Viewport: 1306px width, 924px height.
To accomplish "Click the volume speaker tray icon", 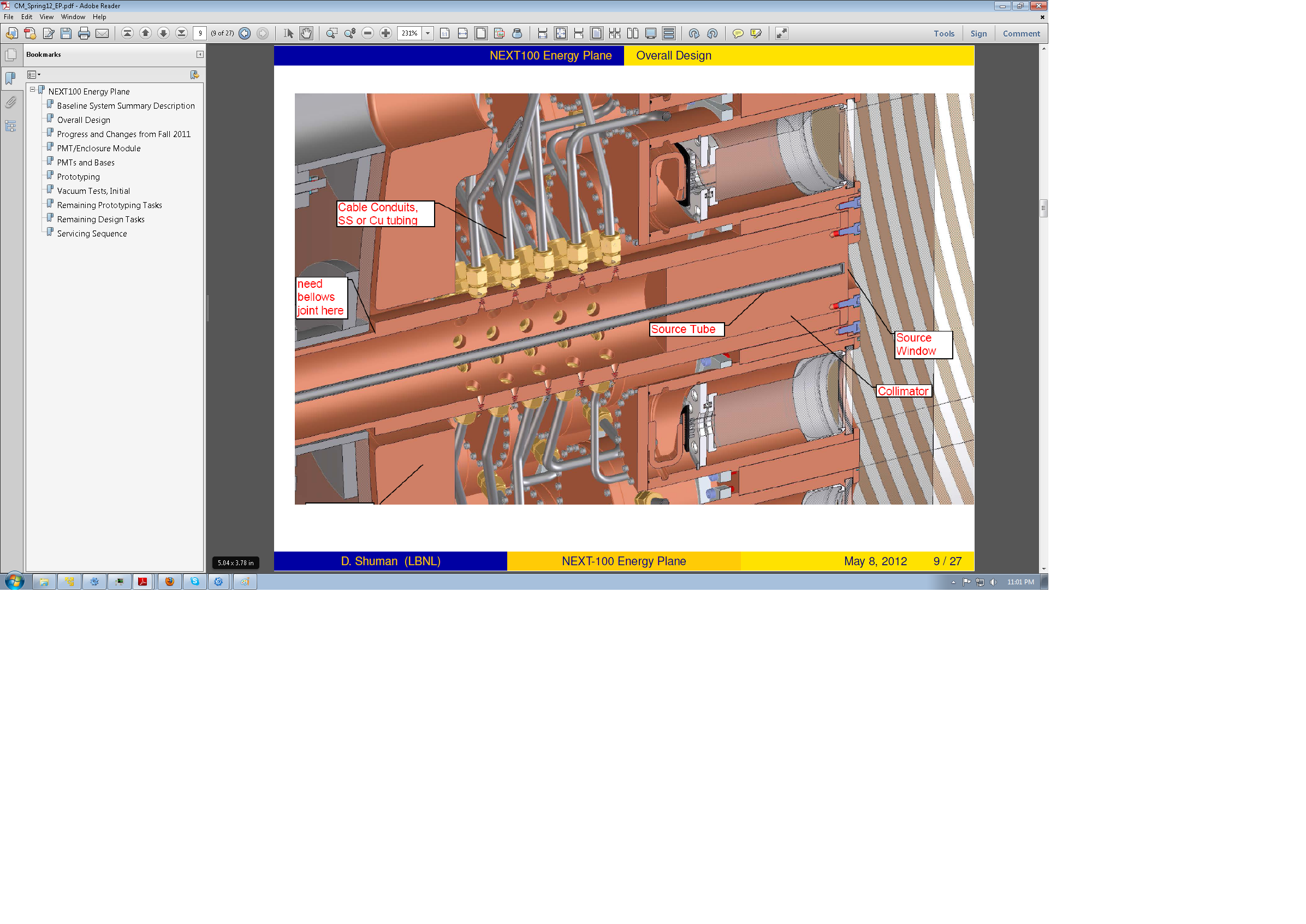I will pos(993,582).
